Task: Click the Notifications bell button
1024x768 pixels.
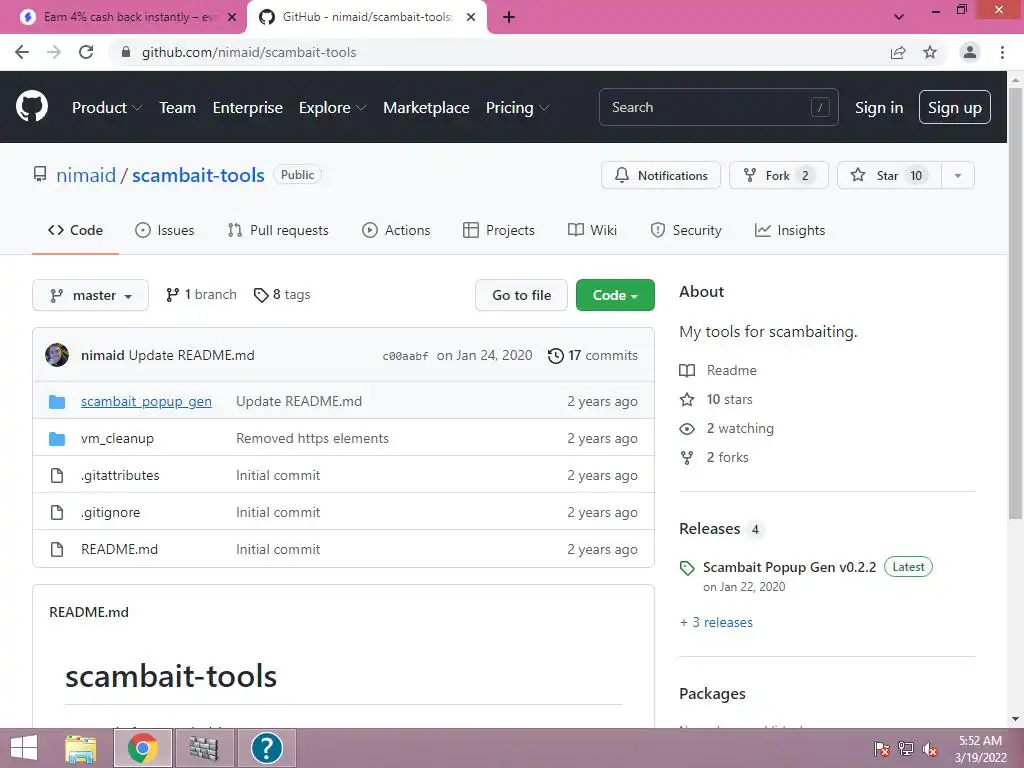Action: 661,175
